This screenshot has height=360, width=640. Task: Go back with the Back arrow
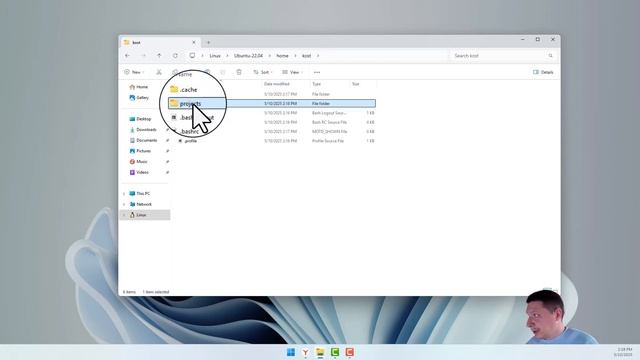[x=128, y=56]
